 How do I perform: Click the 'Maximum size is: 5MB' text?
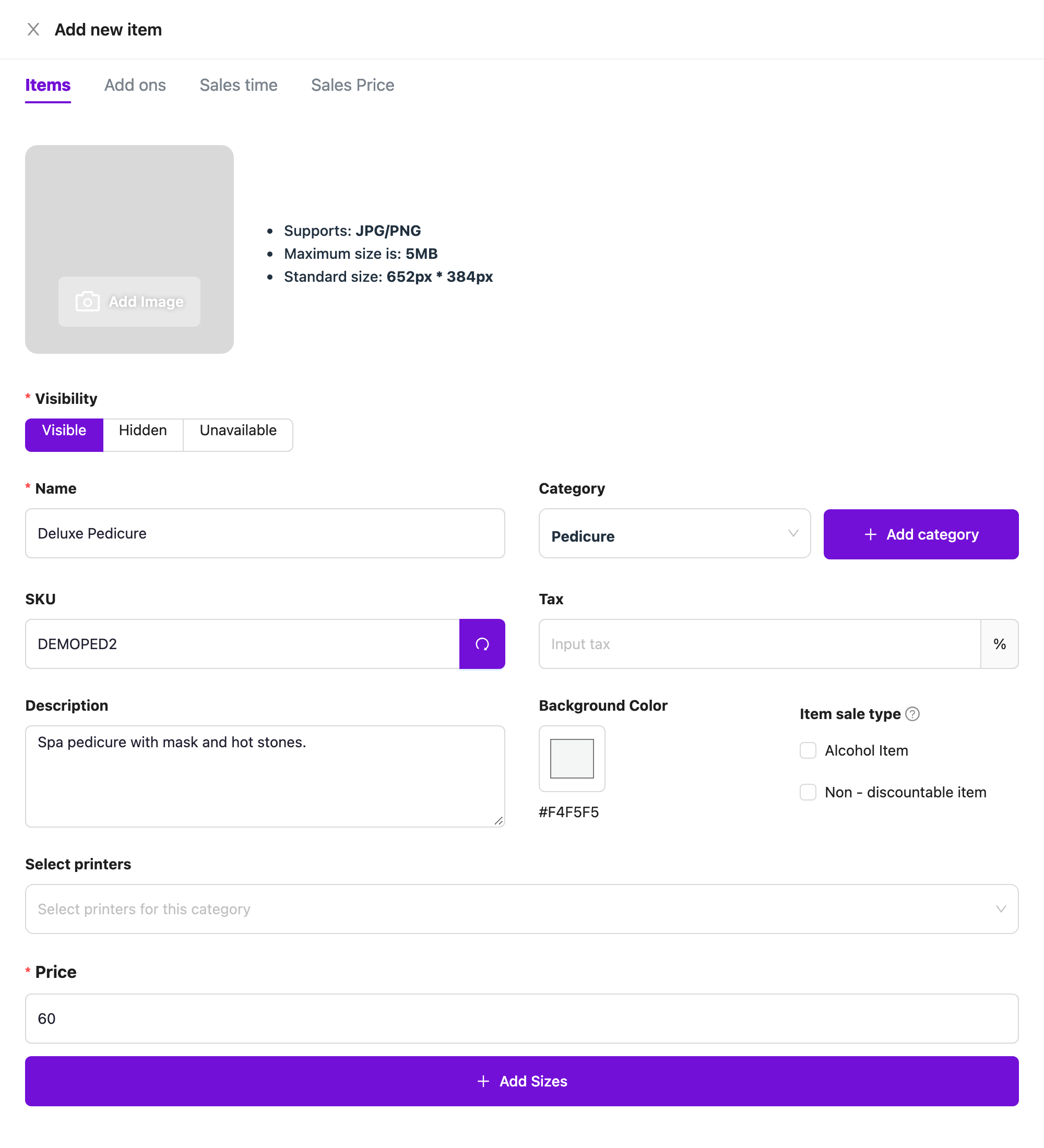point(361,254)
